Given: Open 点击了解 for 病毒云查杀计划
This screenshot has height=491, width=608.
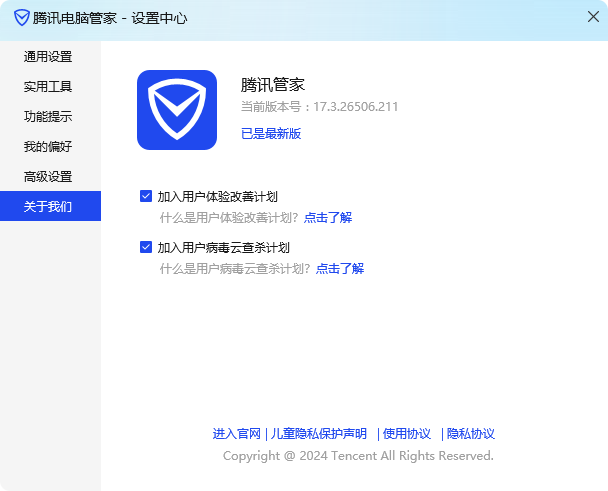Looking at the screenshot, I should [x=340, y=268].
